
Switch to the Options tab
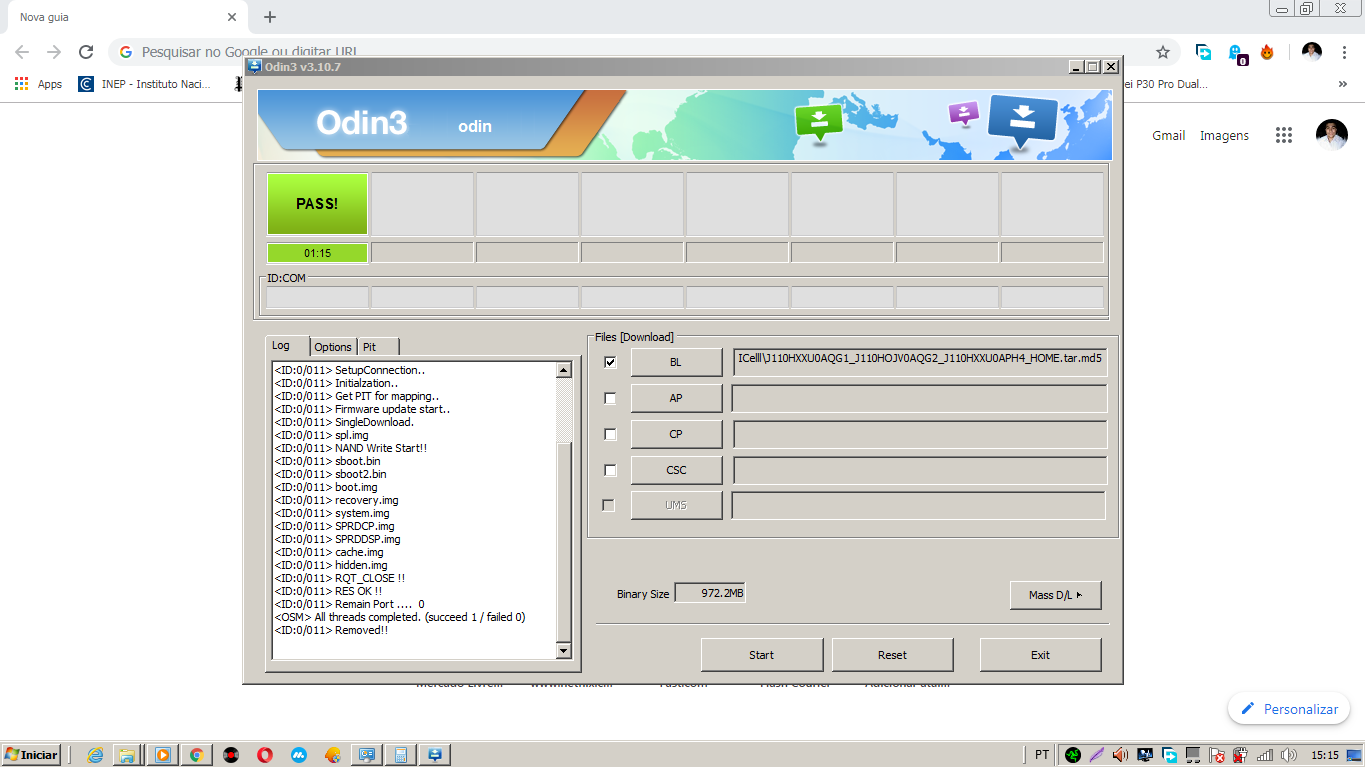(333, 347)
